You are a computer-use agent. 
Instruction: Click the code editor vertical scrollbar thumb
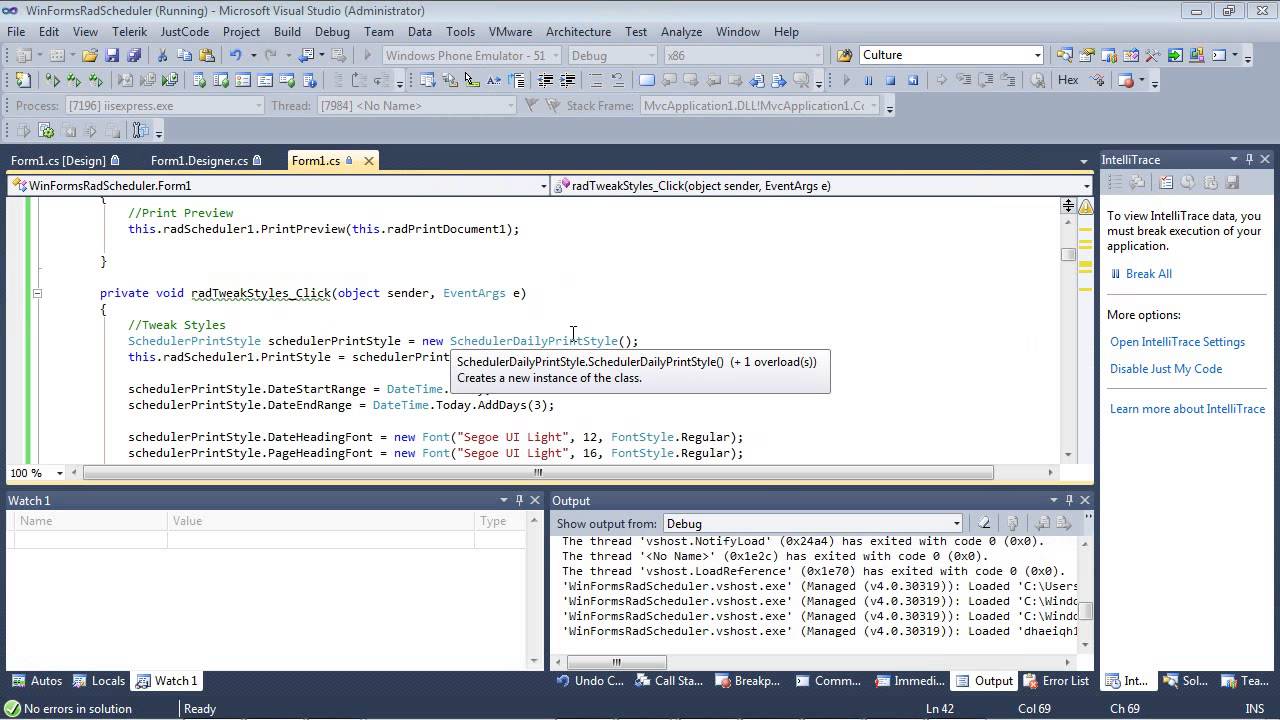[x=1069, y=254]
